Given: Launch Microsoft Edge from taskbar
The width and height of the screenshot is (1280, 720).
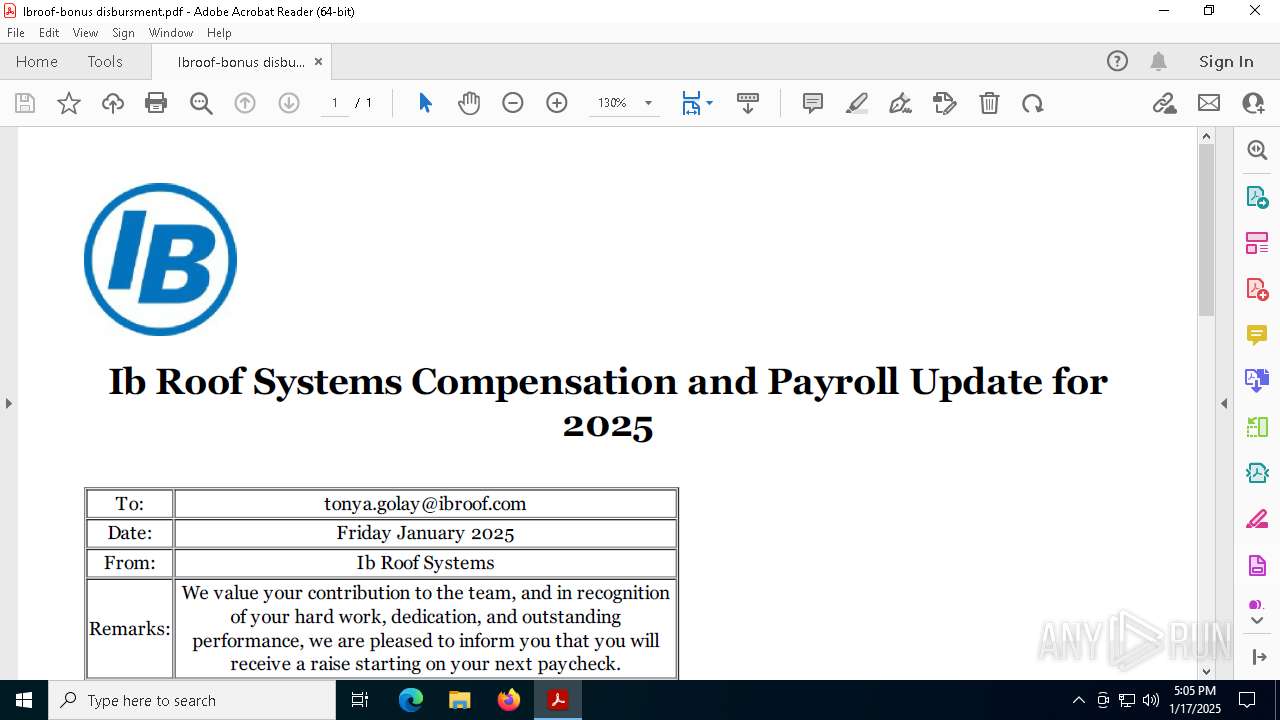Looking at the screenshot, I should 411,700.
